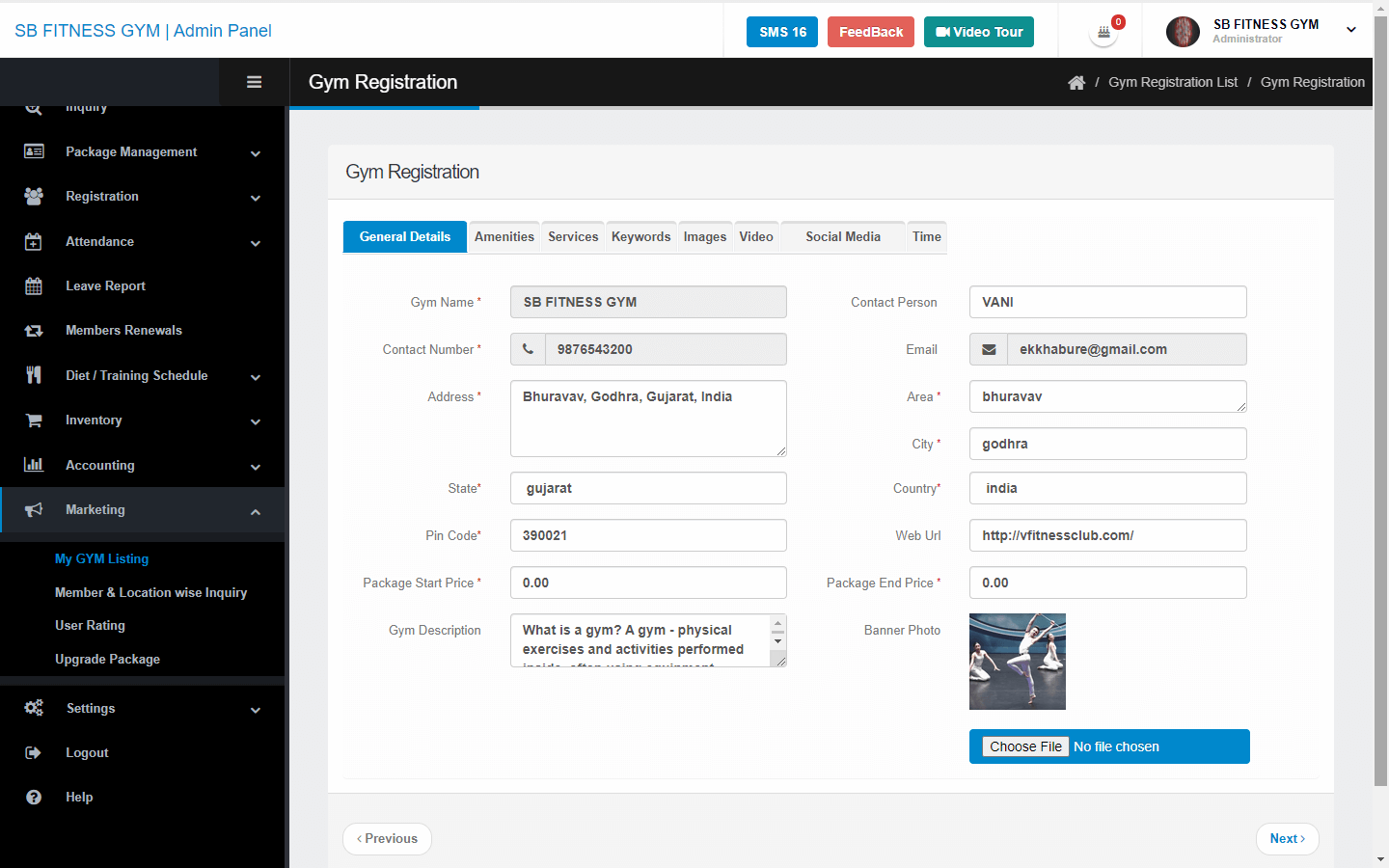Image resolution: width=1389 pixels, height=868 pixels.
Task: Open the birthday cake notification icon
Action: click(x=1103, y=32)
